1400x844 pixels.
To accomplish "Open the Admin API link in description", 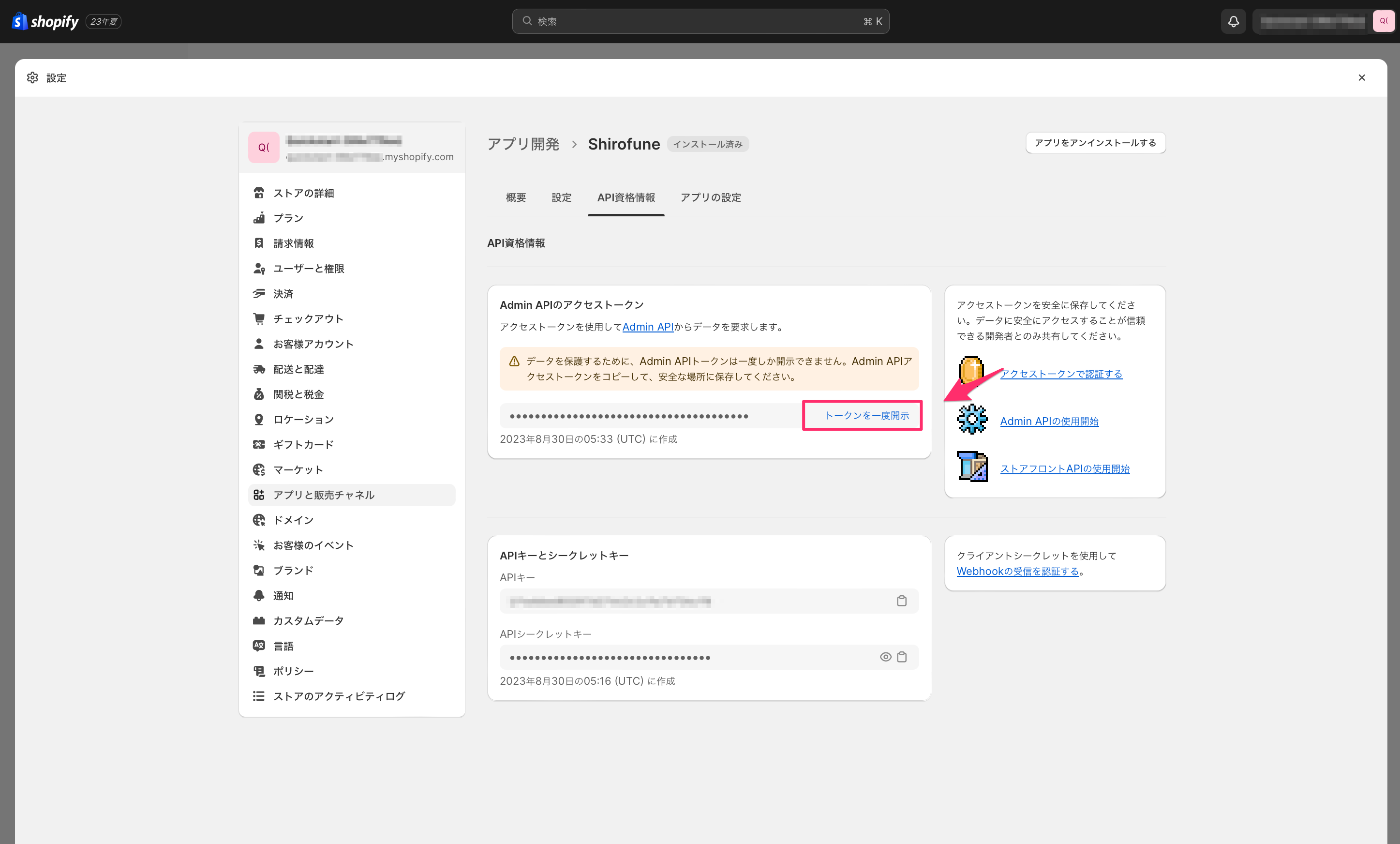I will (648, 327).
